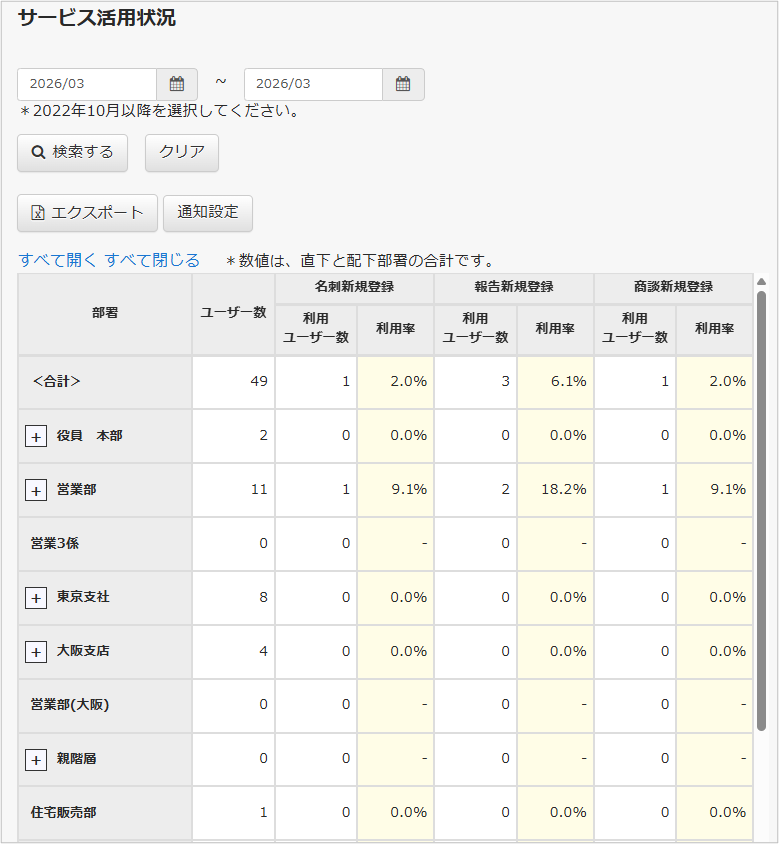Screen dimensions: 779x844
Task: Open calendar picker for end date
Action: 403,84
